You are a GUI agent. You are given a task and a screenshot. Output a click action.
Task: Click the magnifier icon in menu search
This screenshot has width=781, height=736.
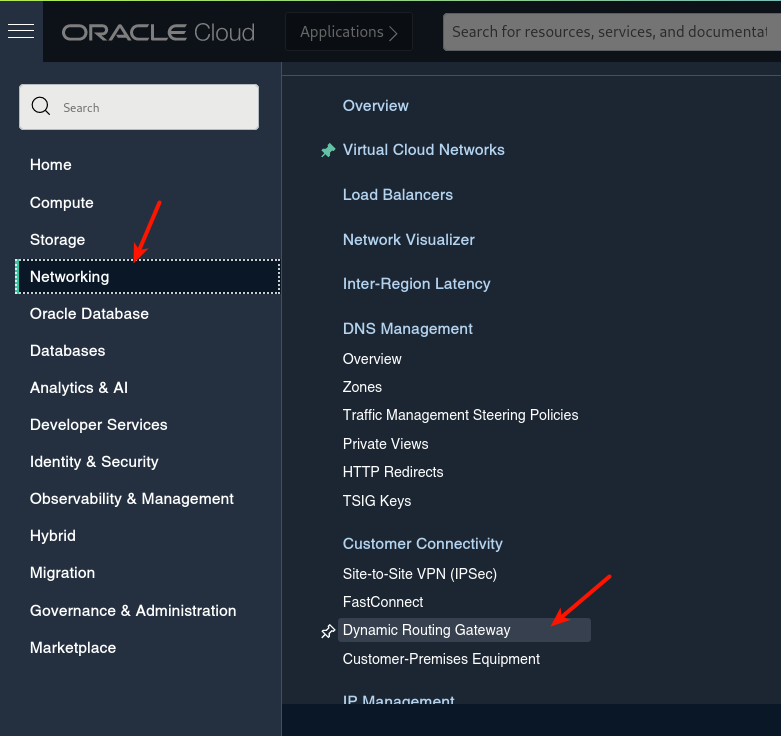(41, 107)
